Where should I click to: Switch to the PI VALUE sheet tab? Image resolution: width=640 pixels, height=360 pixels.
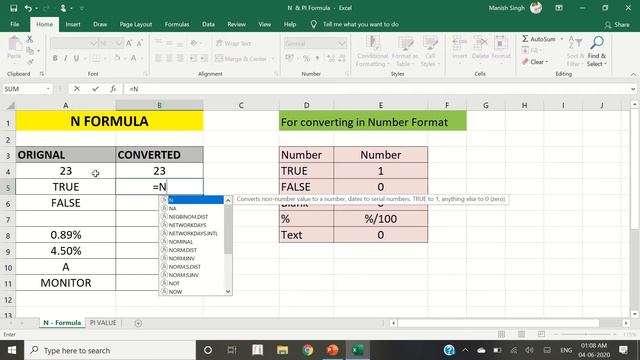click(103, 323)
